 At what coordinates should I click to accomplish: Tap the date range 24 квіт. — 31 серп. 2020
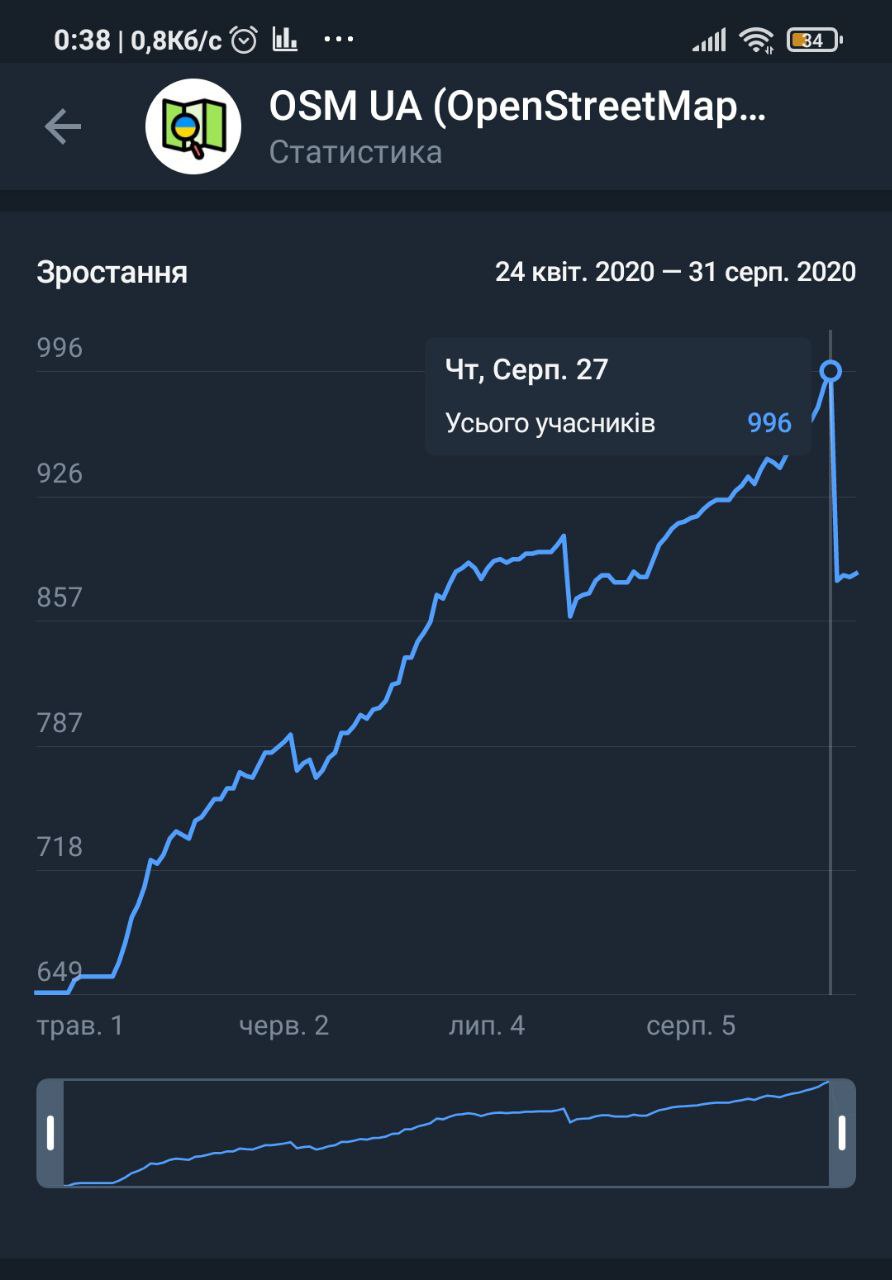coord(675,272)
